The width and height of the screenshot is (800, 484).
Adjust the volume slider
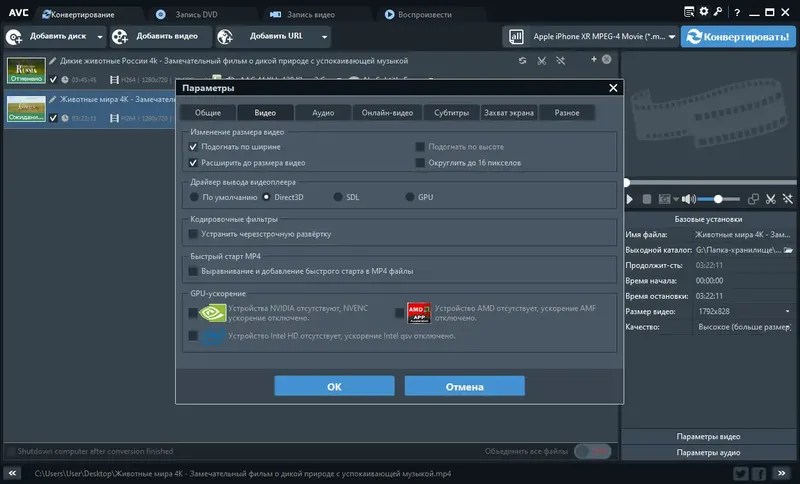[718, 199]
